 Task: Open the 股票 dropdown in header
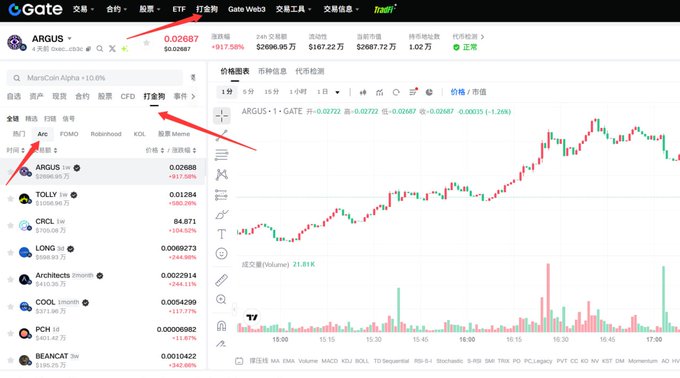coord(150,9)
